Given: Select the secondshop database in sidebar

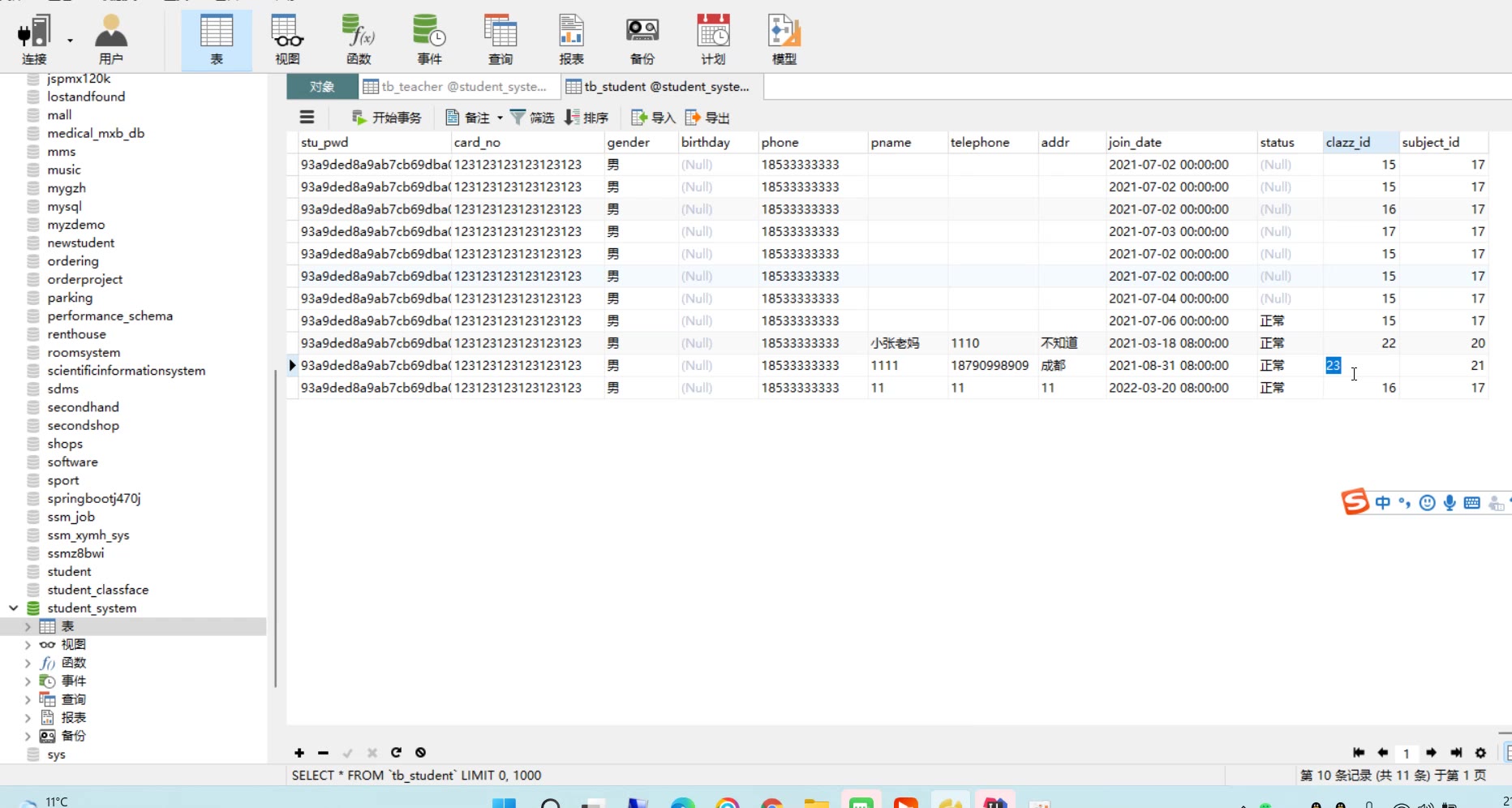Looking at the screenshot, I should (x=83, y=425).
